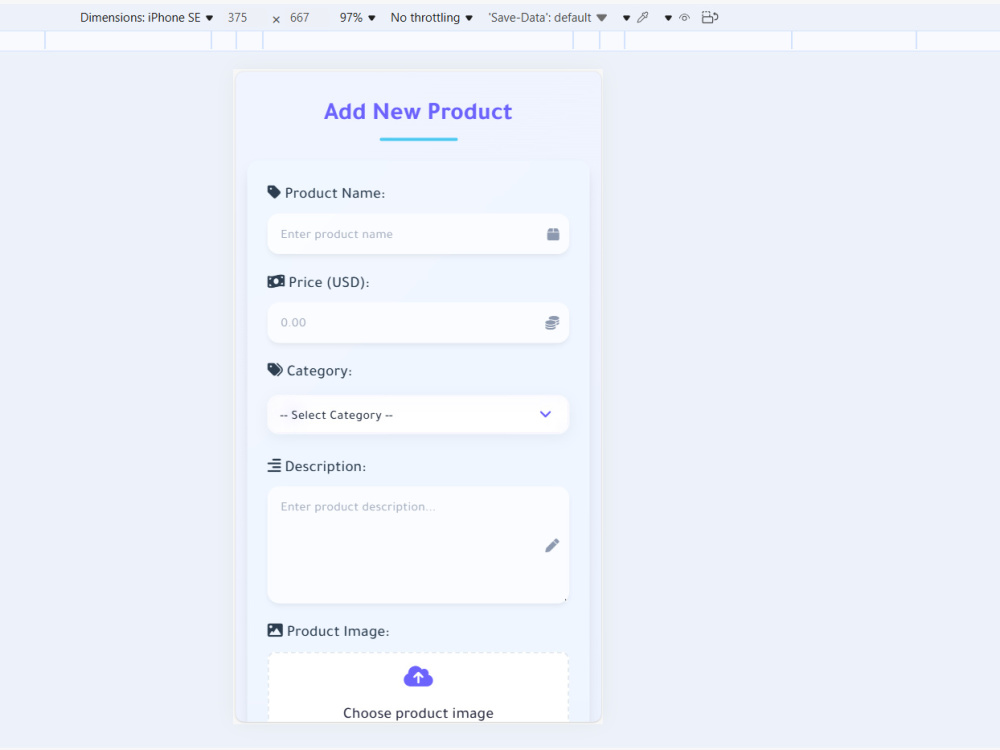Image resolution: width=1000 pixels, height=750 pixels.
Task: Open the dropdown arrow before the eye icon
Action: (668, 18)
